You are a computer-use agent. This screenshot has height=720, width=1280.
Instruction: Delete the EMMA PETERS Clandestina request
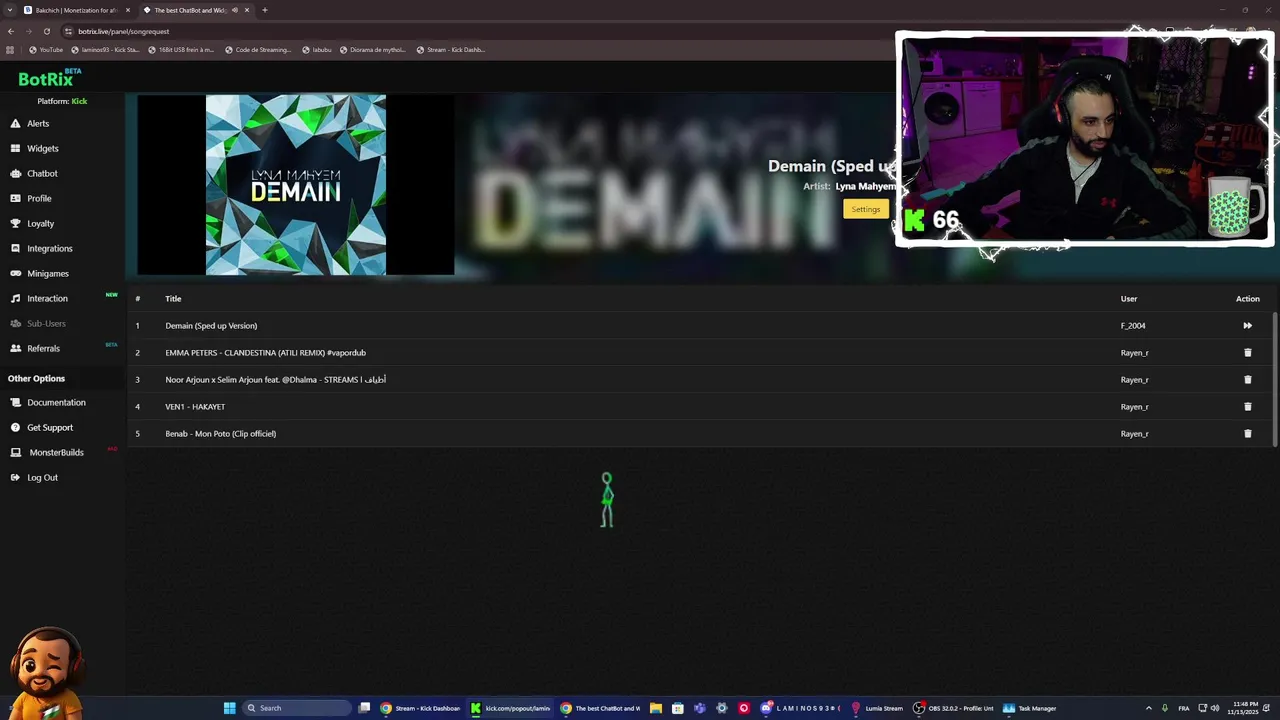tap(1247, 353)
